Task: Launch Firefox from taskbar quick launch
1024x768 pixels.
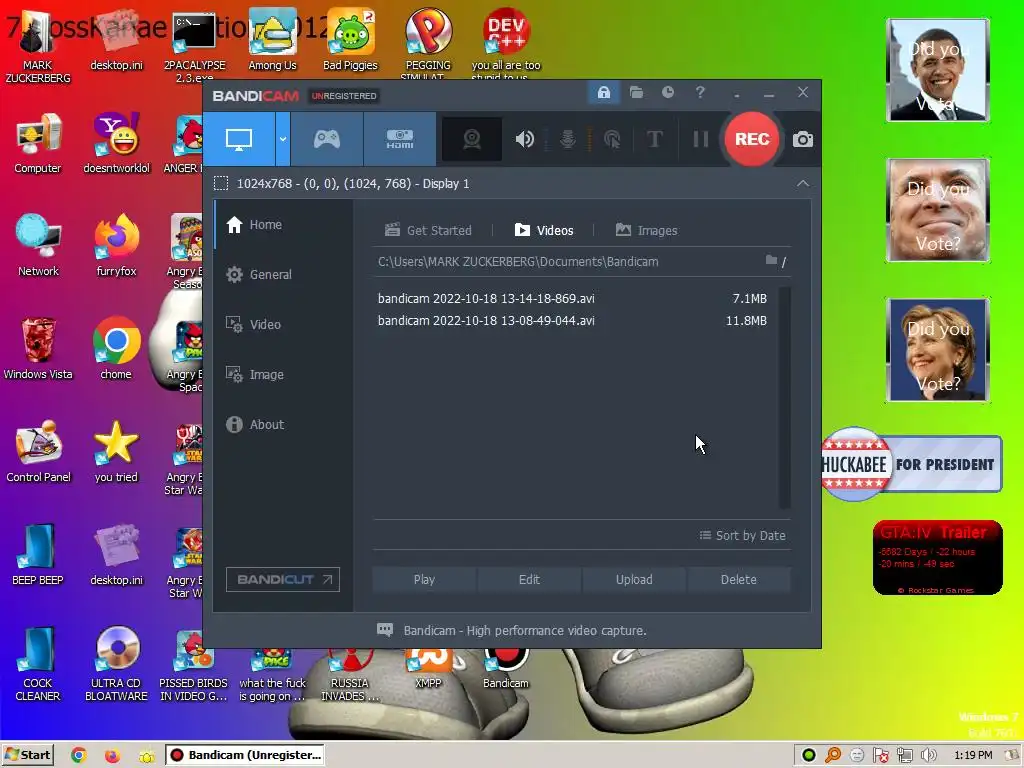Action: coord(112,755)
